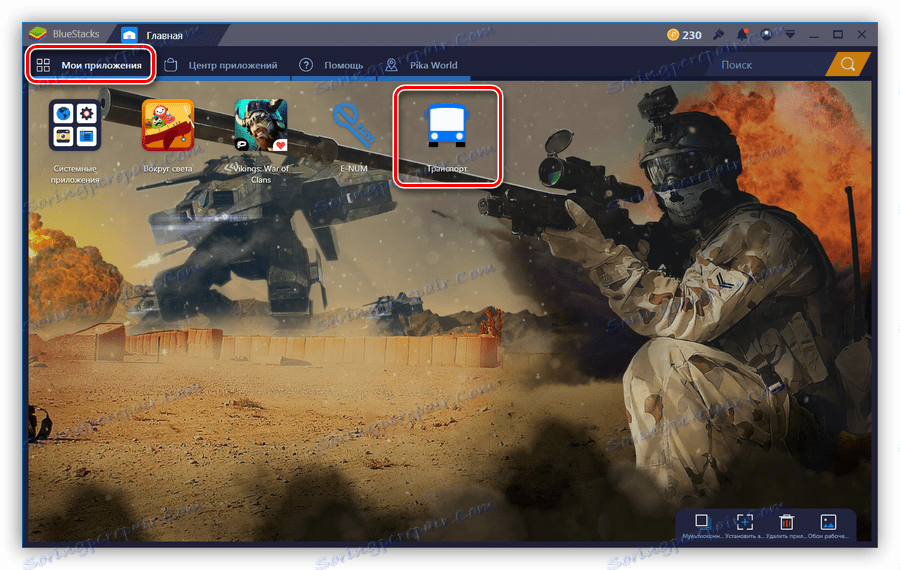Click the Поиск search field
The height and width of the screenshot is (570, 900).
click(x=766, y=65)
